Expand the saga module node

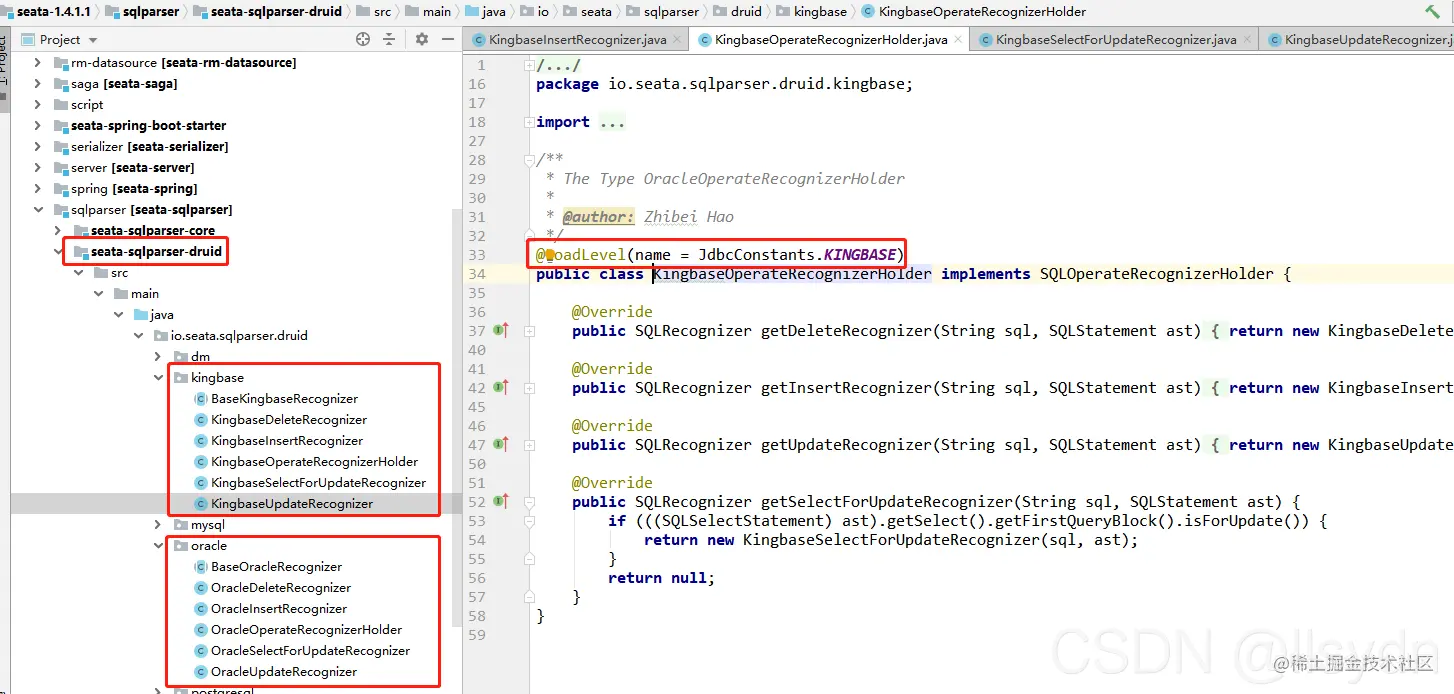click(38, 83)
